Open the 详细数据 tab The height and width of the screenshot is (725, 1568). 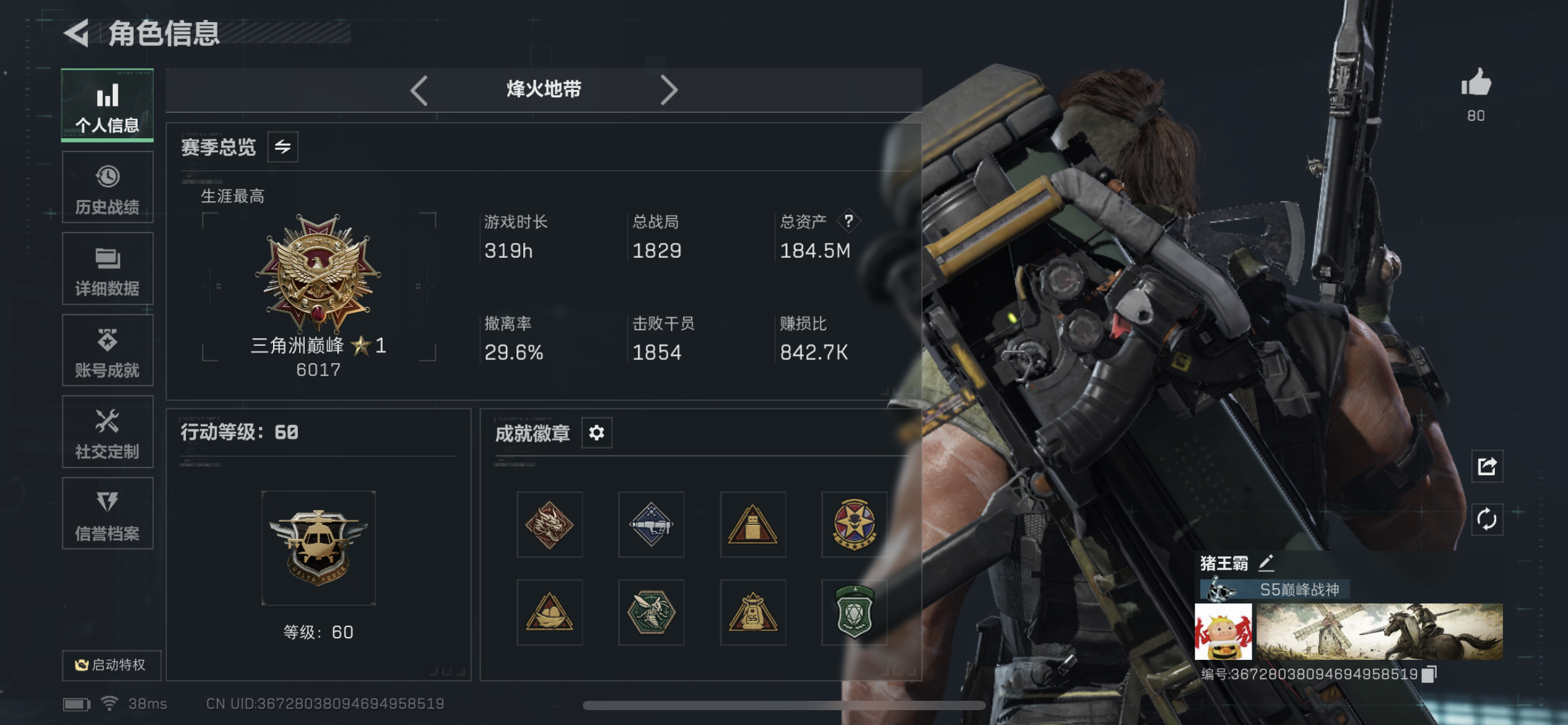[x=107, y=269]
